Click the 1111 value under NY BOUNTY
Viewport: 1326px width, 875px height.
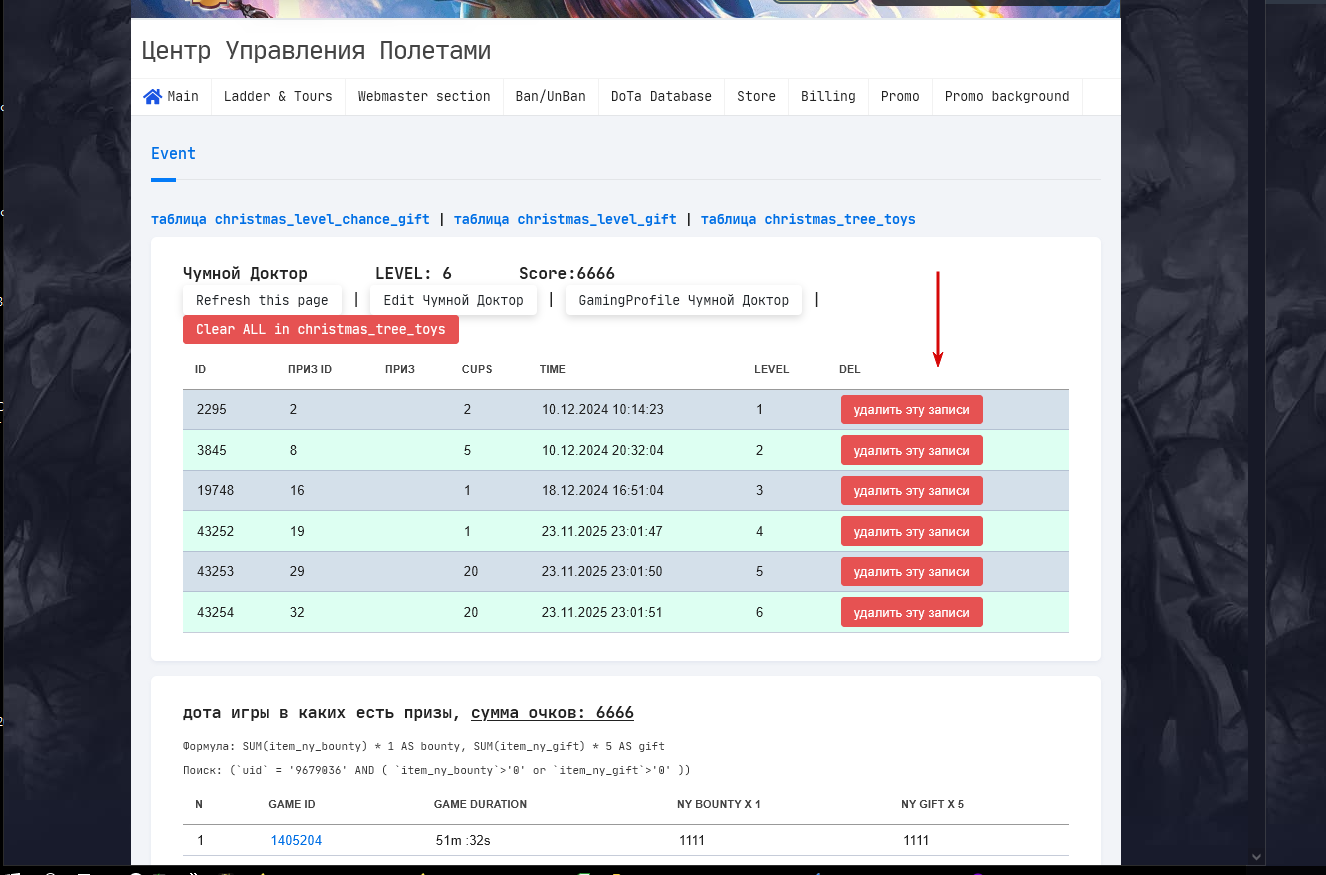tap(692, 841)
